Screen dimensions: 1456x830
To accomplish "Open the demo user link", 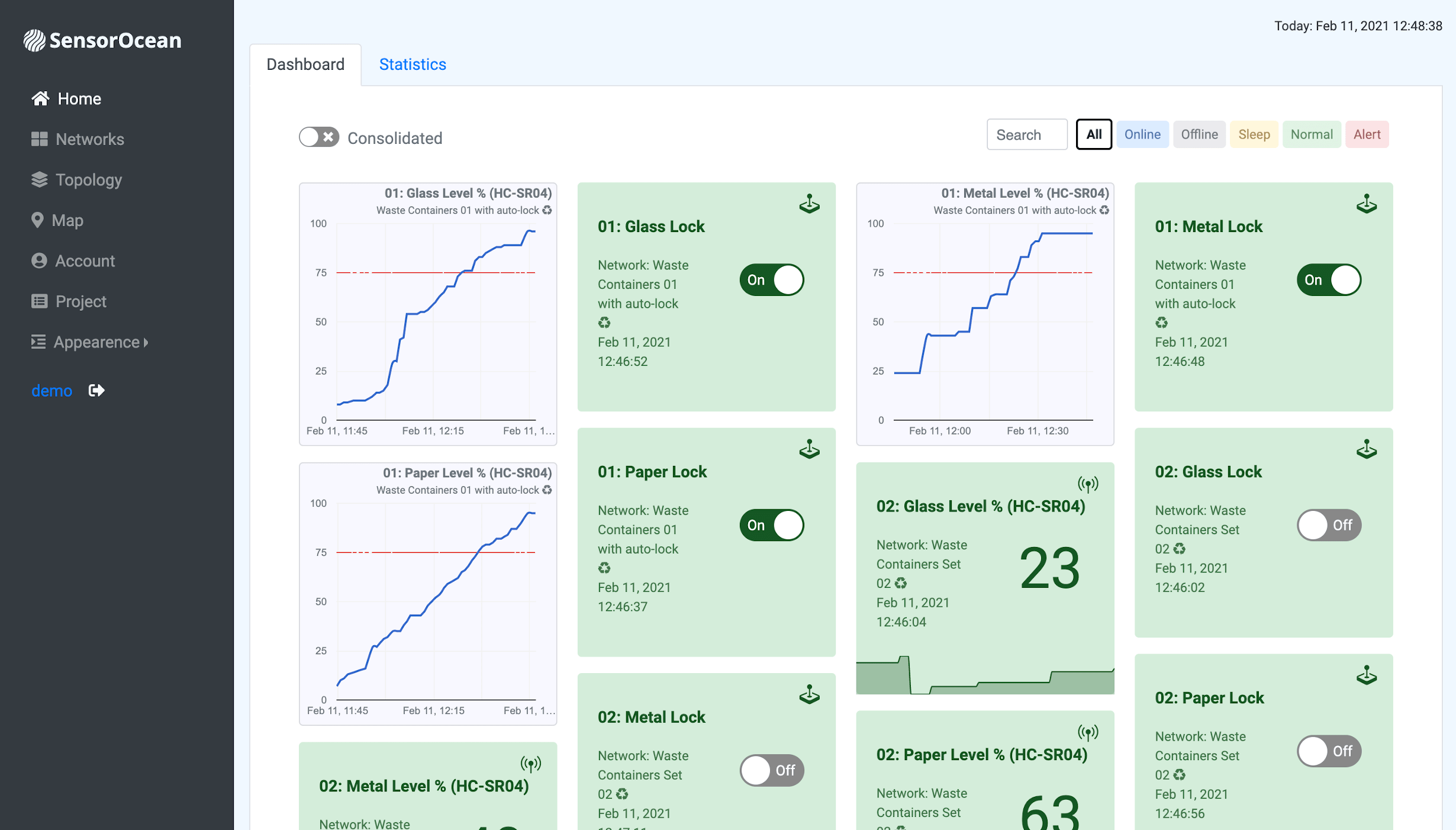I will click(52, 391).
